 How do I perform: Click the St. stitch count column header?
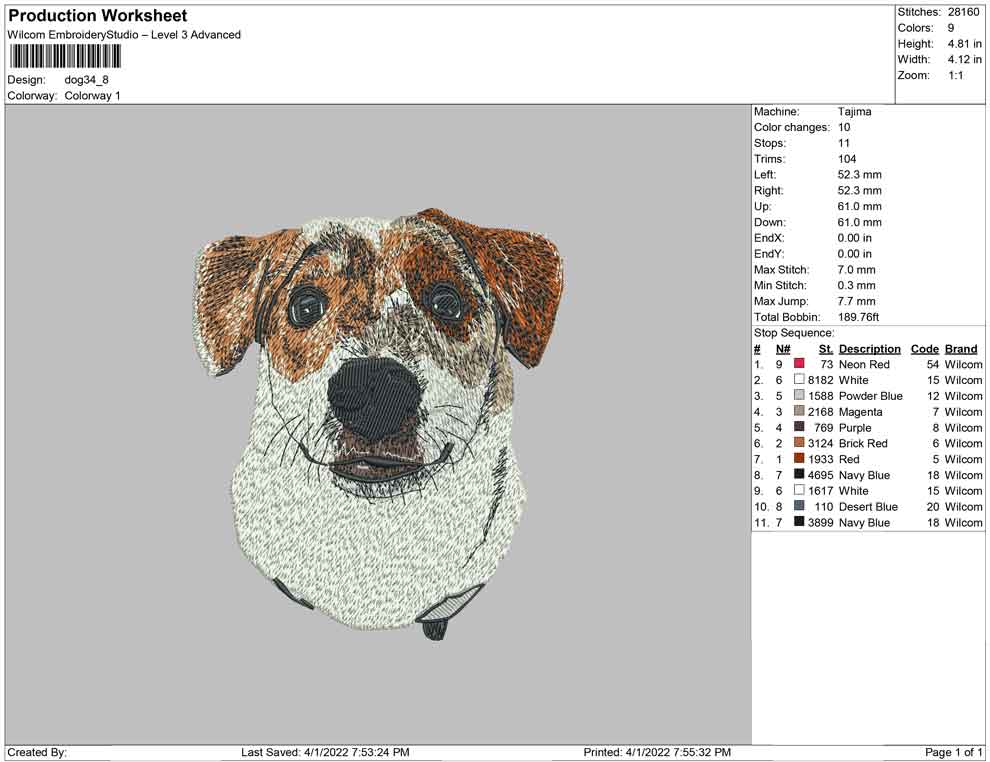click(x=825, y=349)
